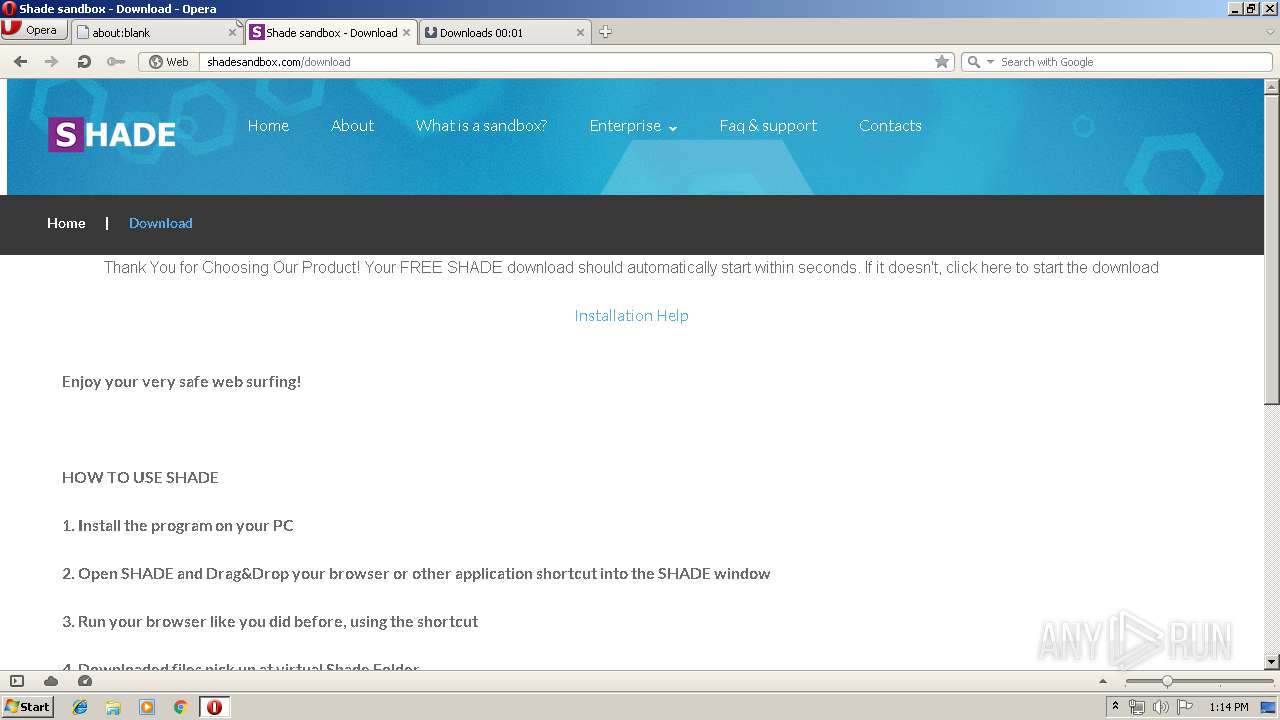
Task: Select text '1. Install the program on your PC'
Action: tap(178, 526)
